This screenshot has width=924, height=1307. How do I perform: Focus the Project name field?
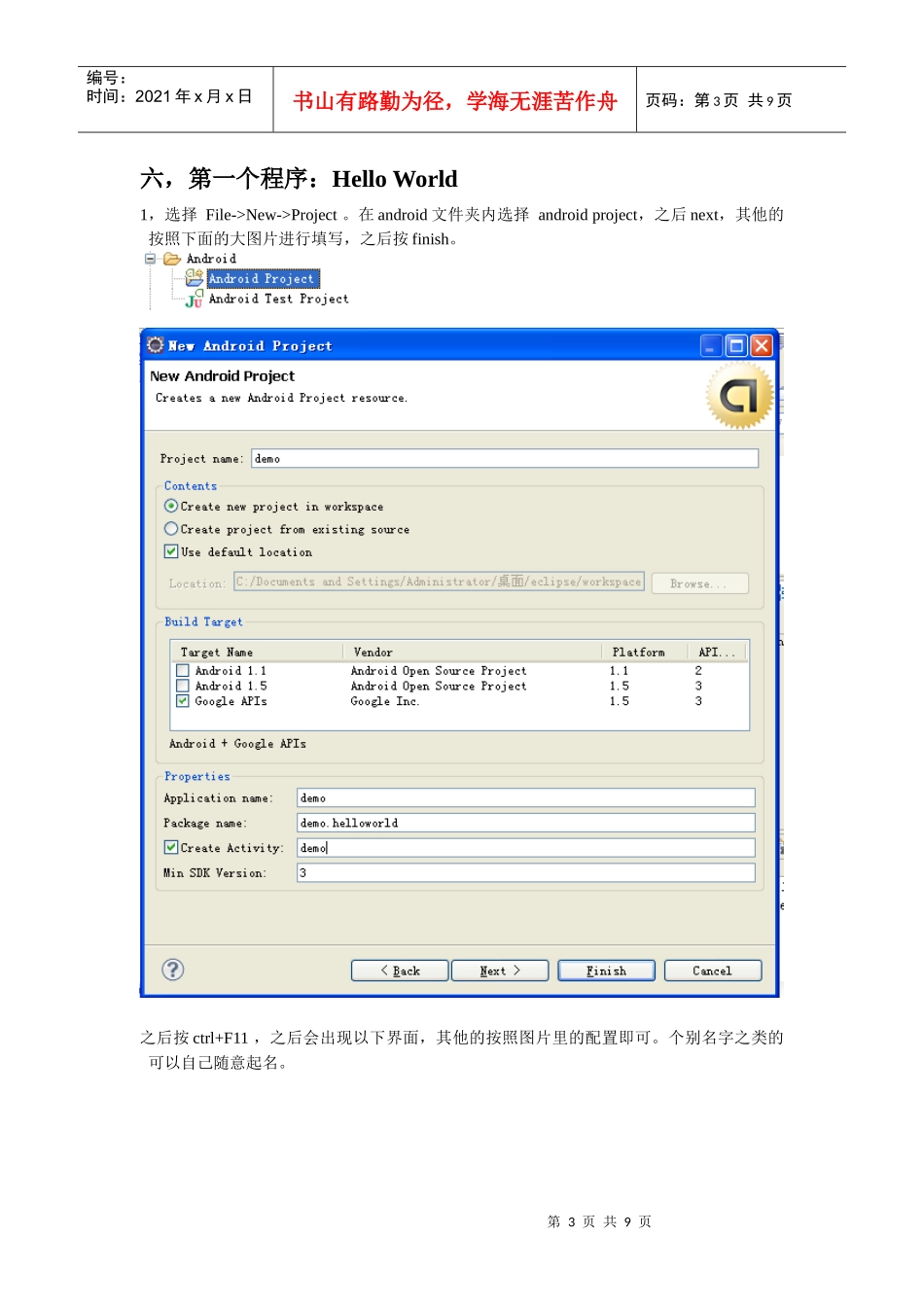click(x=505, y=459)
